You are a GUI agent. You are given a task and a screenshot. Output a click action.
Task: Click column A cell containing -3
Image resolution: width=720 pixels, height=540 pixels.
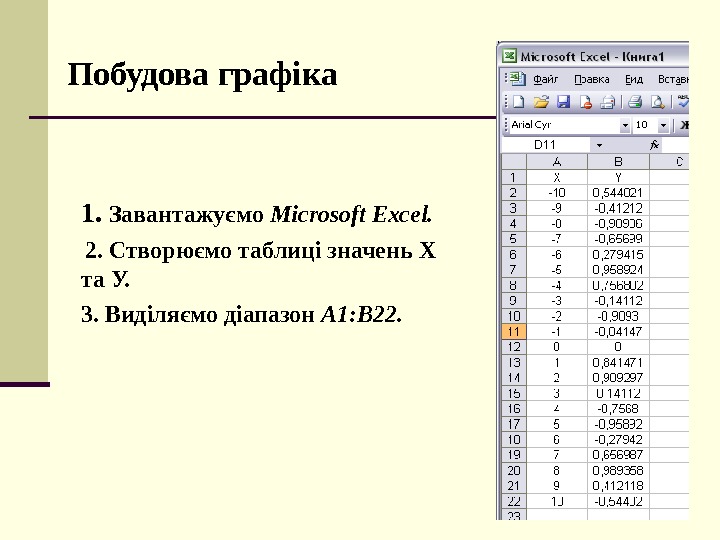557,301
